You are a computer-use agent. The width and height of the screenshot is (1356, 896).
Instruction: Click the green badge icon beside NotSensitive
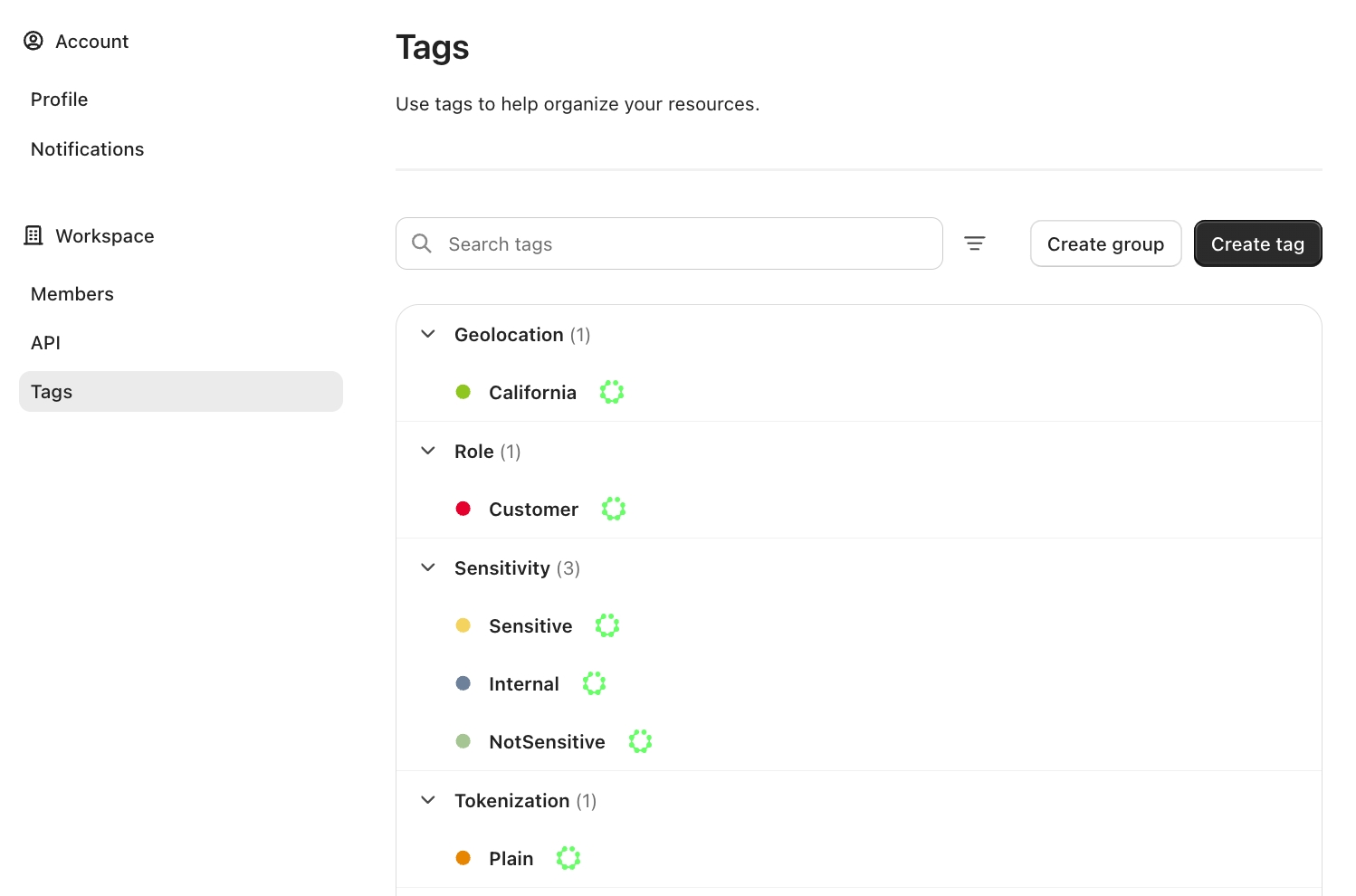(x=640, y=741)
